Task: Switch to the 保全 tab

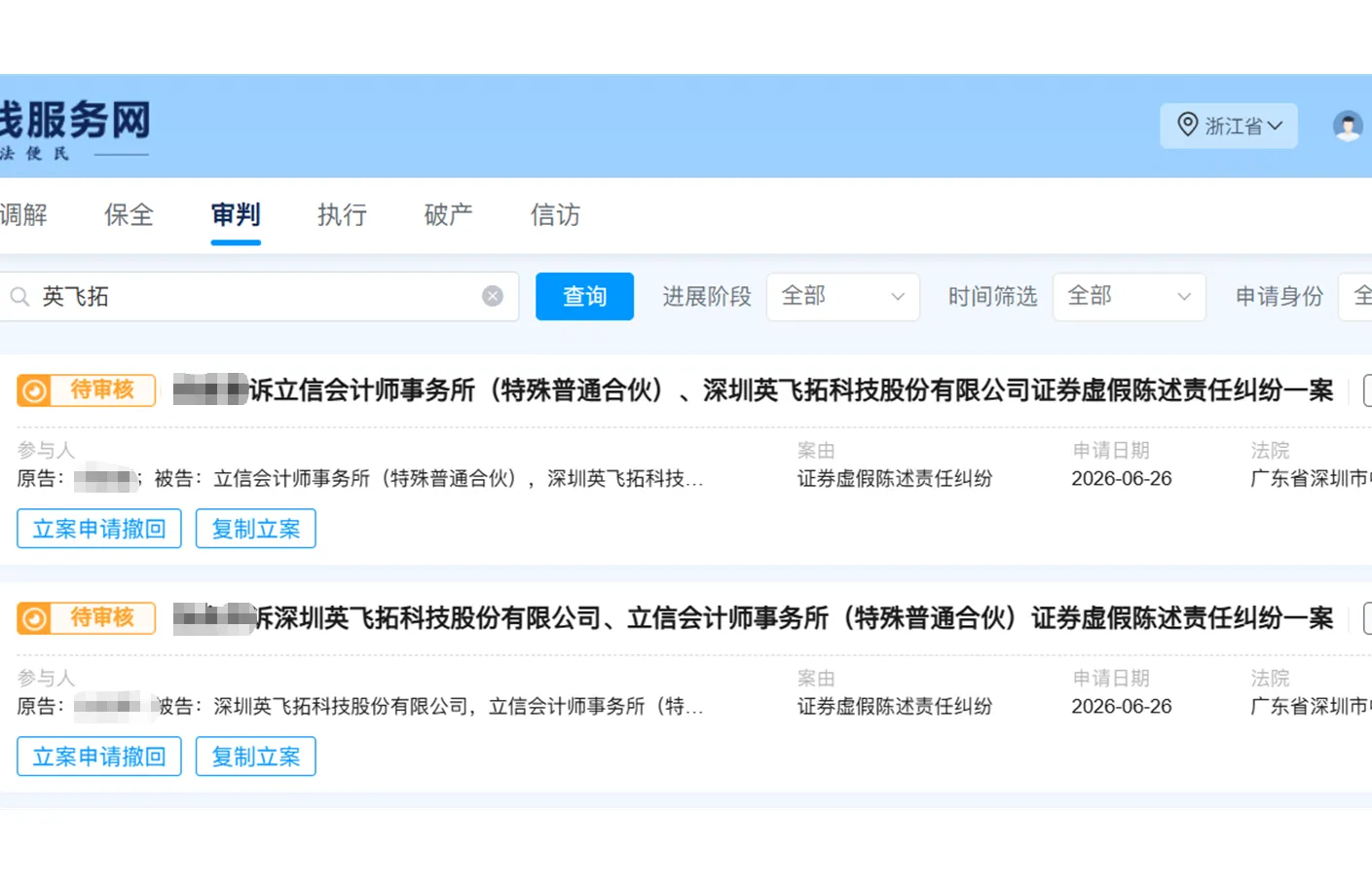Action: (x=129, y=214)
